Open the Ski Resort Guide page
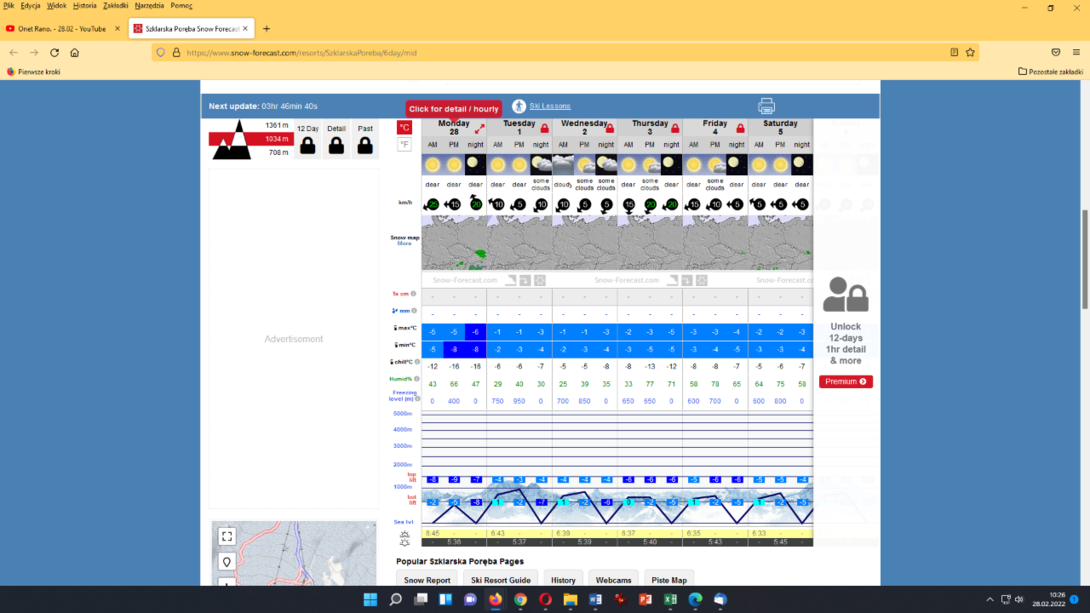This screenshot has width=1090, height=613. click(x=501, y=580)
